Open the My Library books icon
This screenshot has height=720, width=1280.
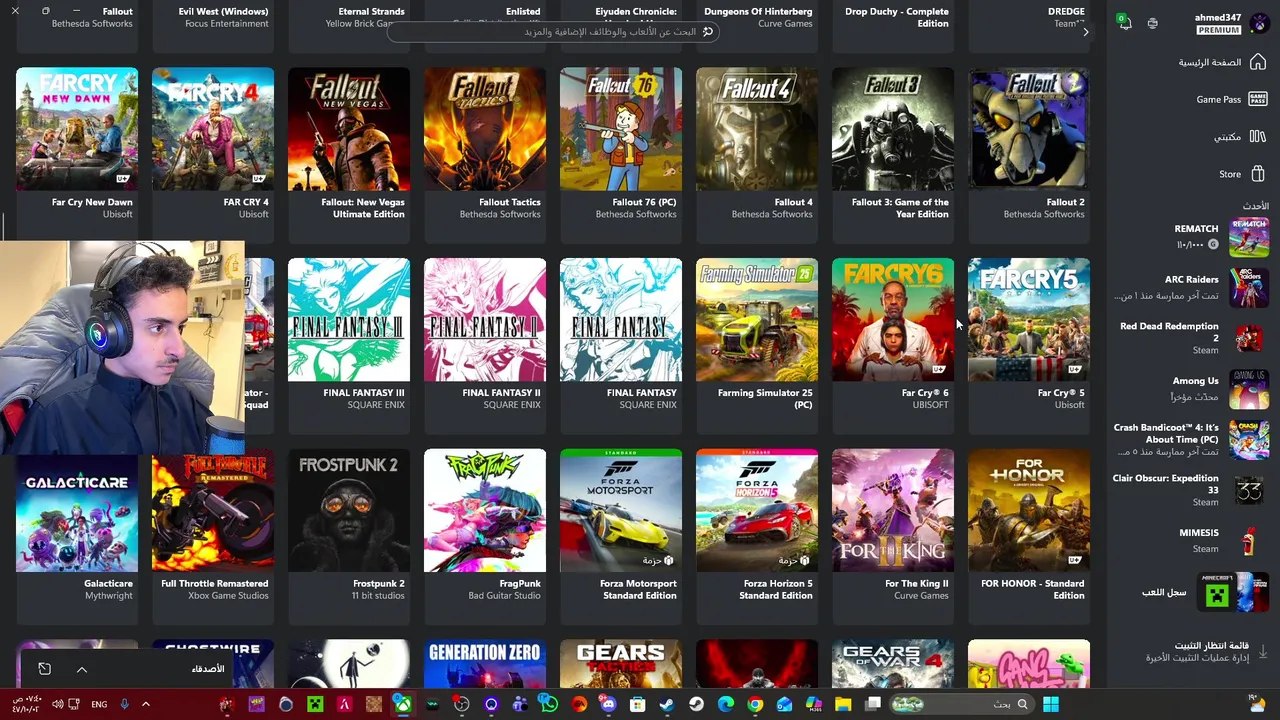[1258, 136]
